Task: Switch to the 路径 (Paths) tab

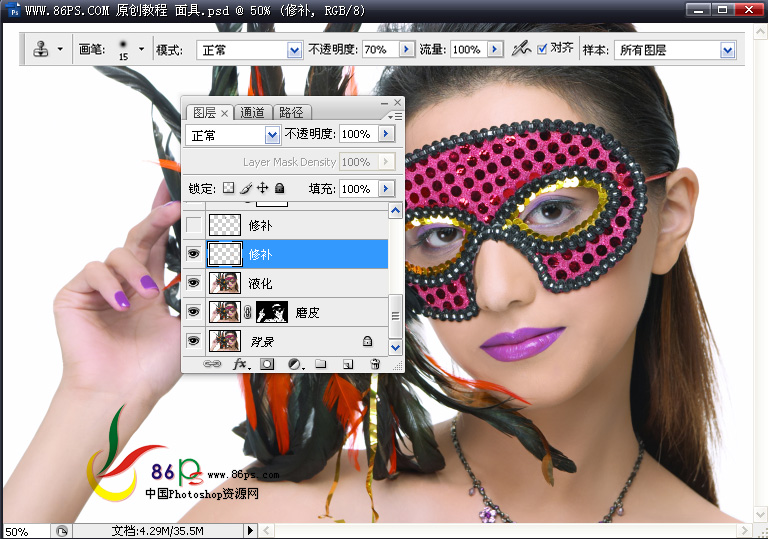Action: coord(291,112)
